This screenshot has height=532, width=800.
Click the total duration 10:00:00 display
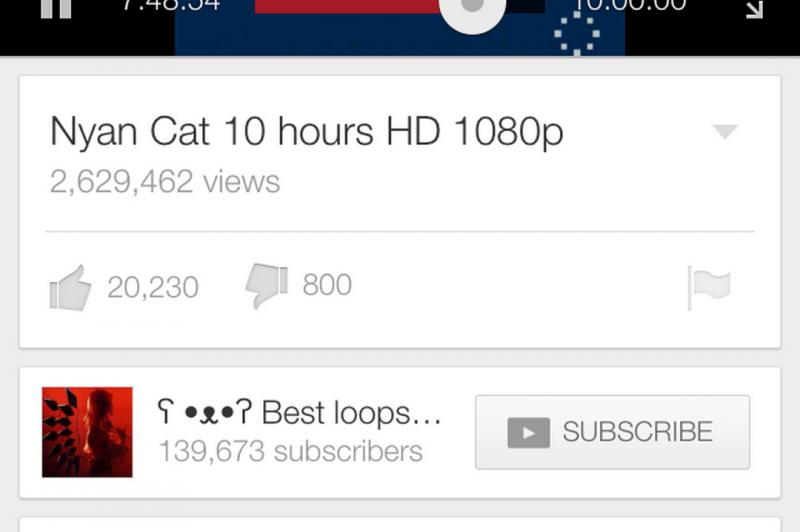pyautogui.click(x=630, y=5)
